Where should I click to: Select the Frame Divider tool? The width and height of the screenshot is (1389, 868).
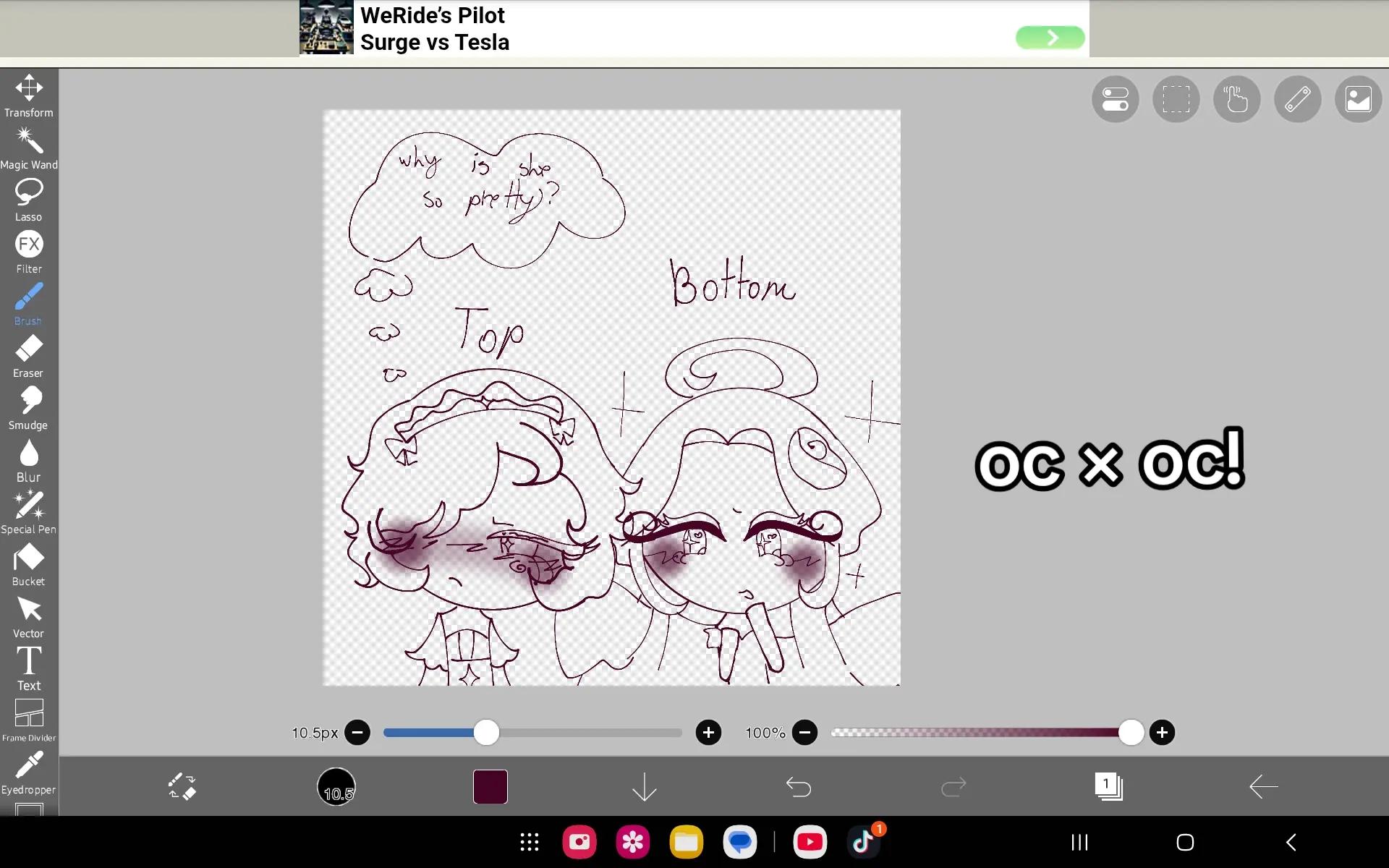[29, 721]
